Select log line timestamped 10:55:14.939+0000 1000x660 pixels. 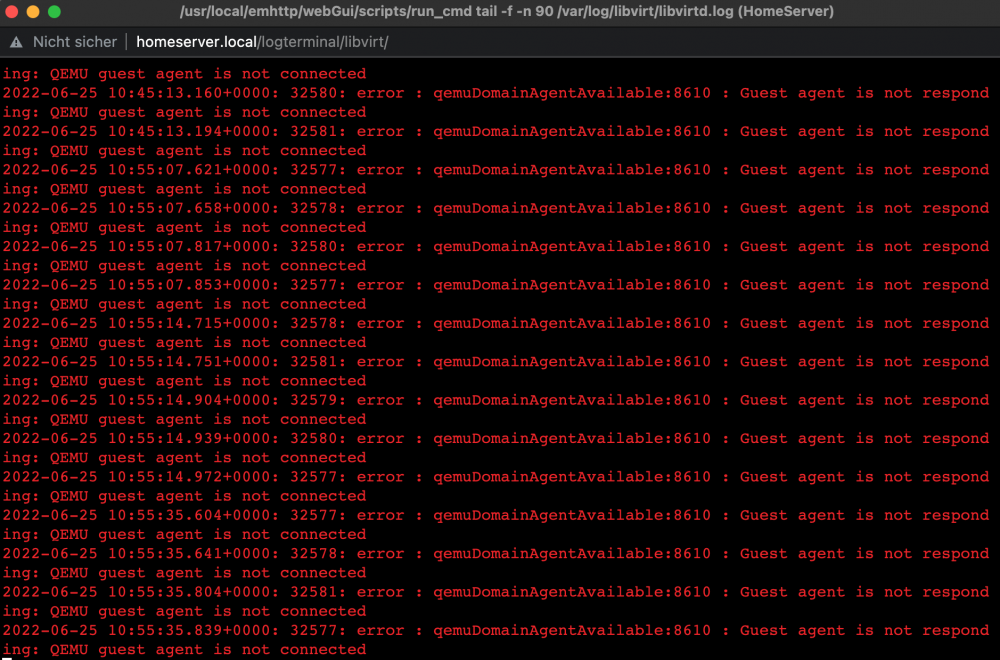pyautogui.click(x=496, y=438)
